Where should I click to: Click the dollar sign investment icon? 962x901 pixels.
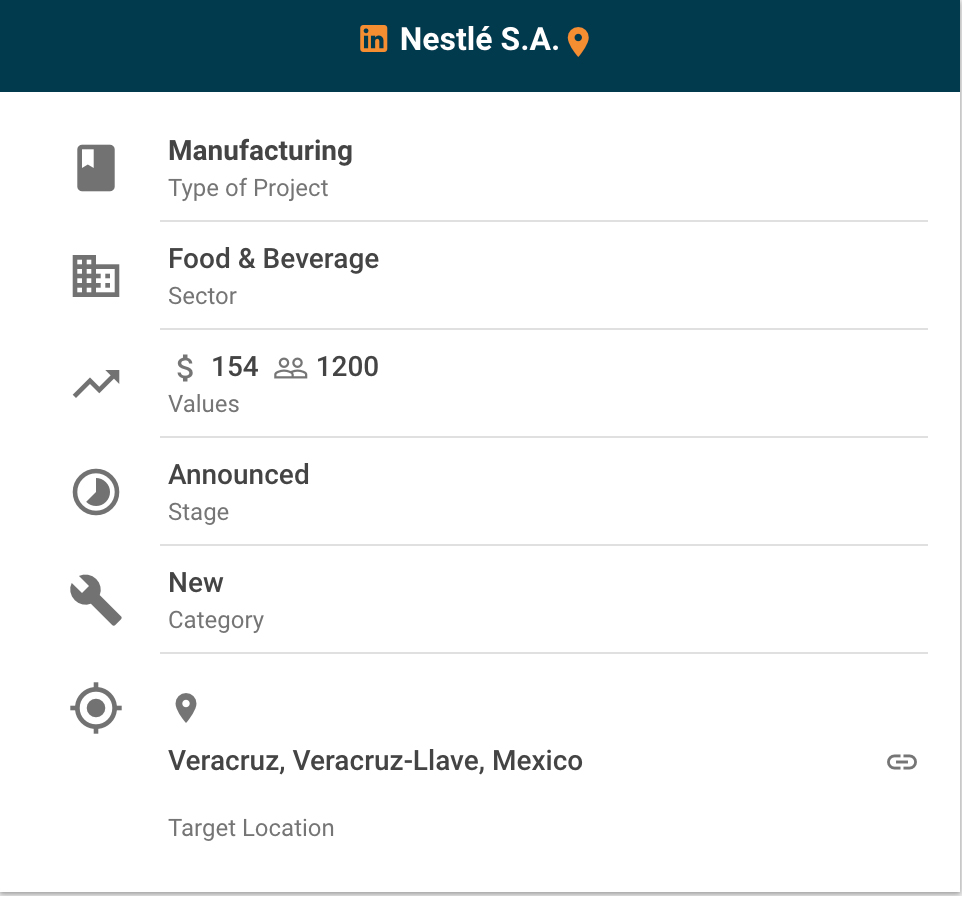click(x=185, y=368)
